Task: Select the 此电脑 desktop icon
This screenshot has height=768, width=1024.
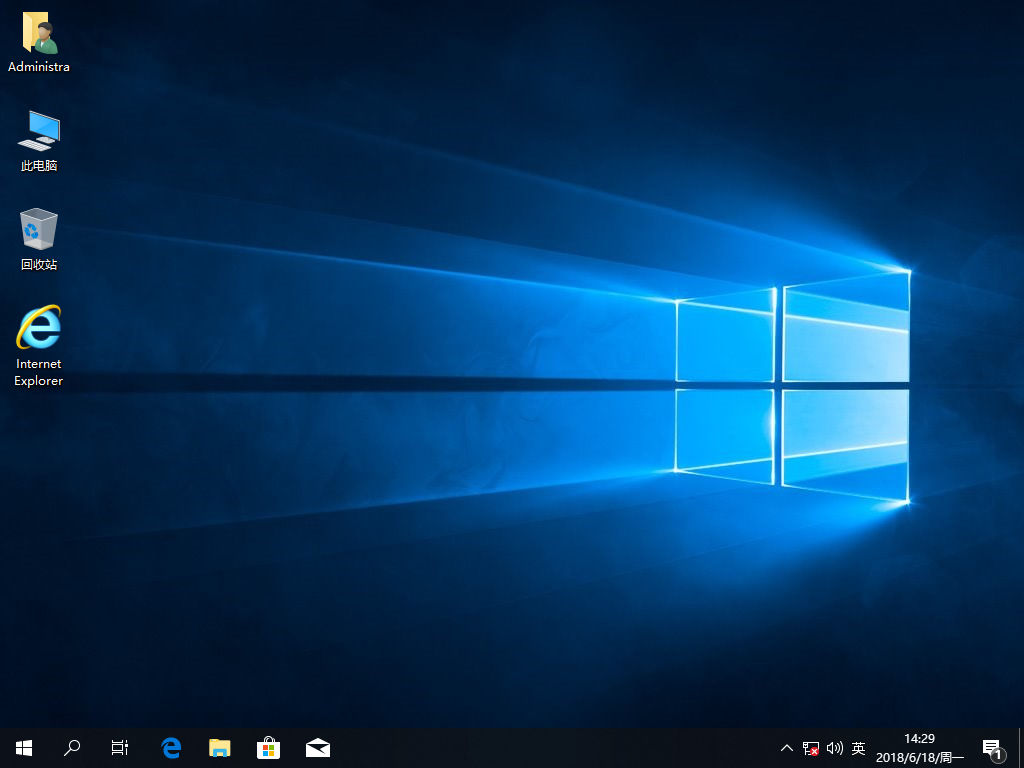Action: tap(39, 140)
